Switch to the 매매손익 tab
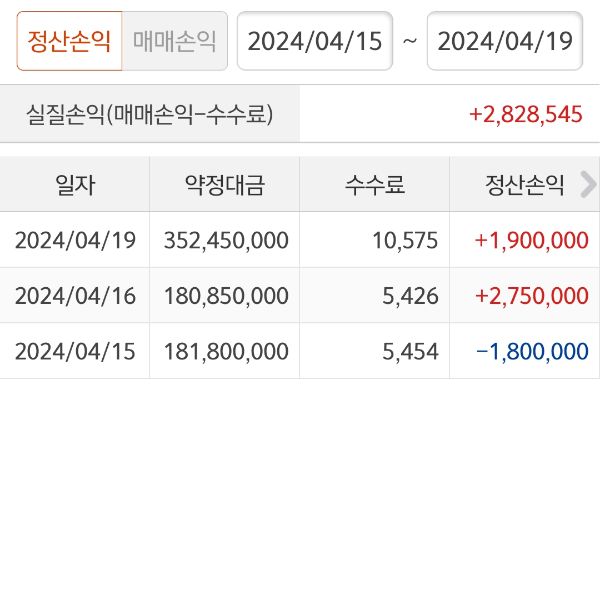Viewport: 600px width, 600px height. point(174,41)
